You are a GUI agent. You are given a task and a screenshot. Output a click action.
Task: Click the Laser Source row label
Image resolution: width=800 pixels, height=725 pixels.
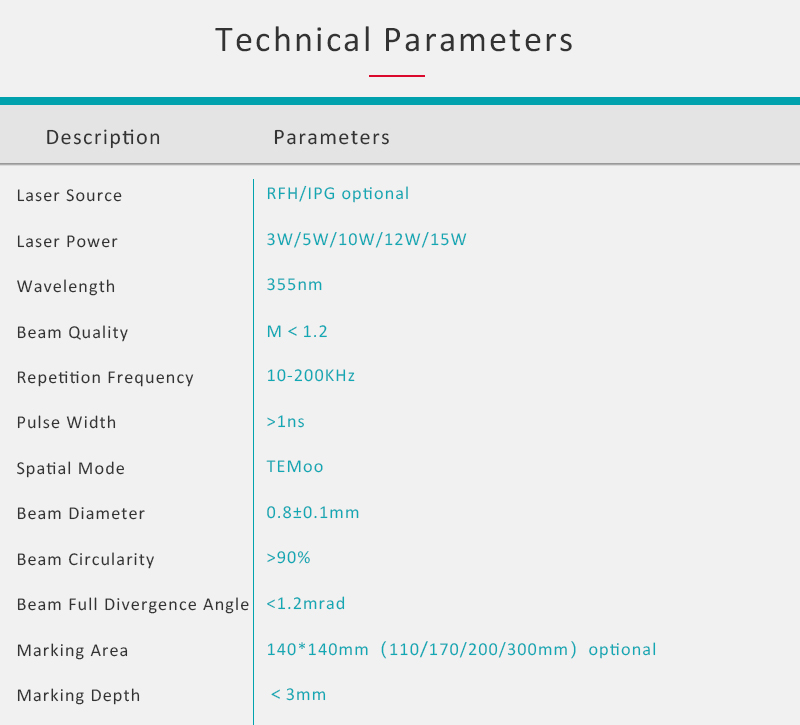tap(69, 195)
